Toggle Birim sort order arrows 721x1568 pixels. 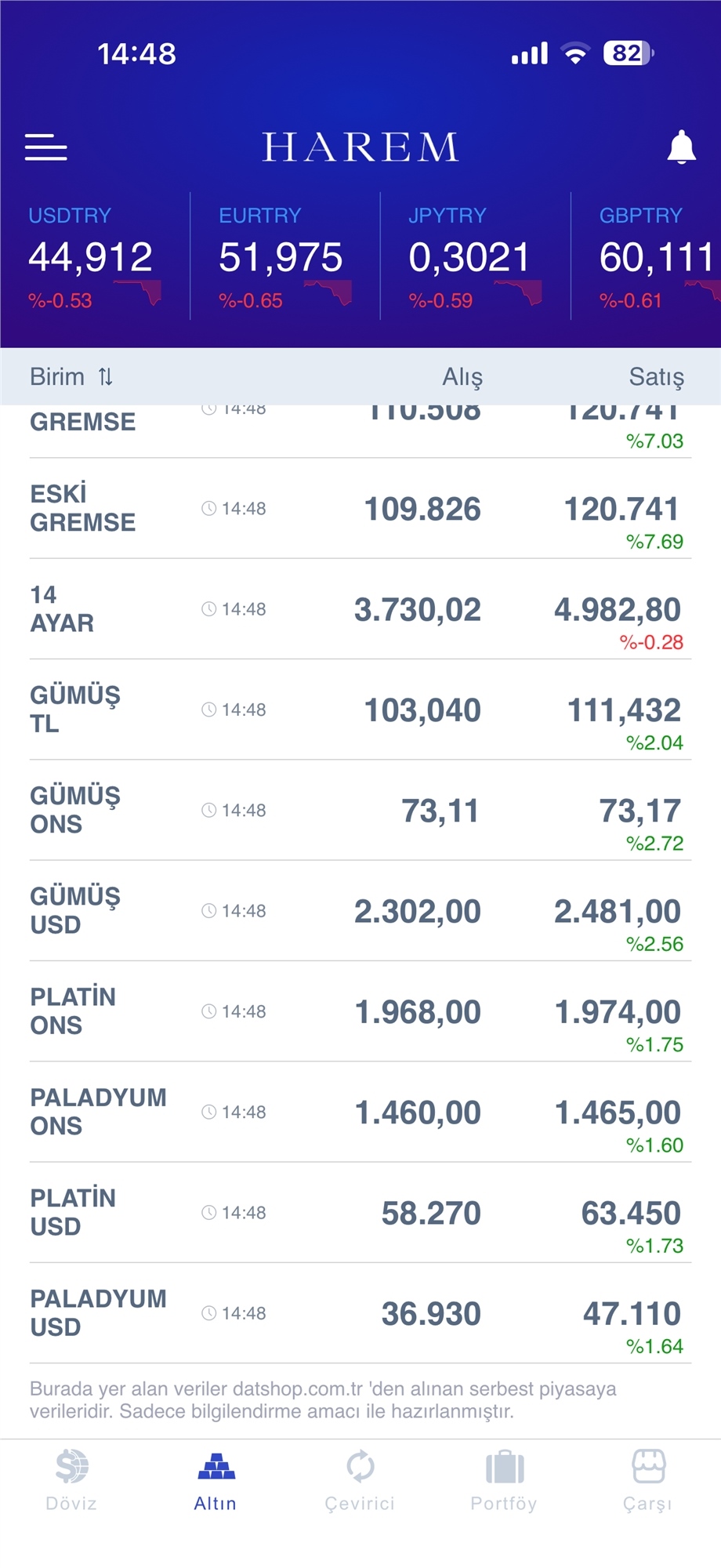coord(106,377)
